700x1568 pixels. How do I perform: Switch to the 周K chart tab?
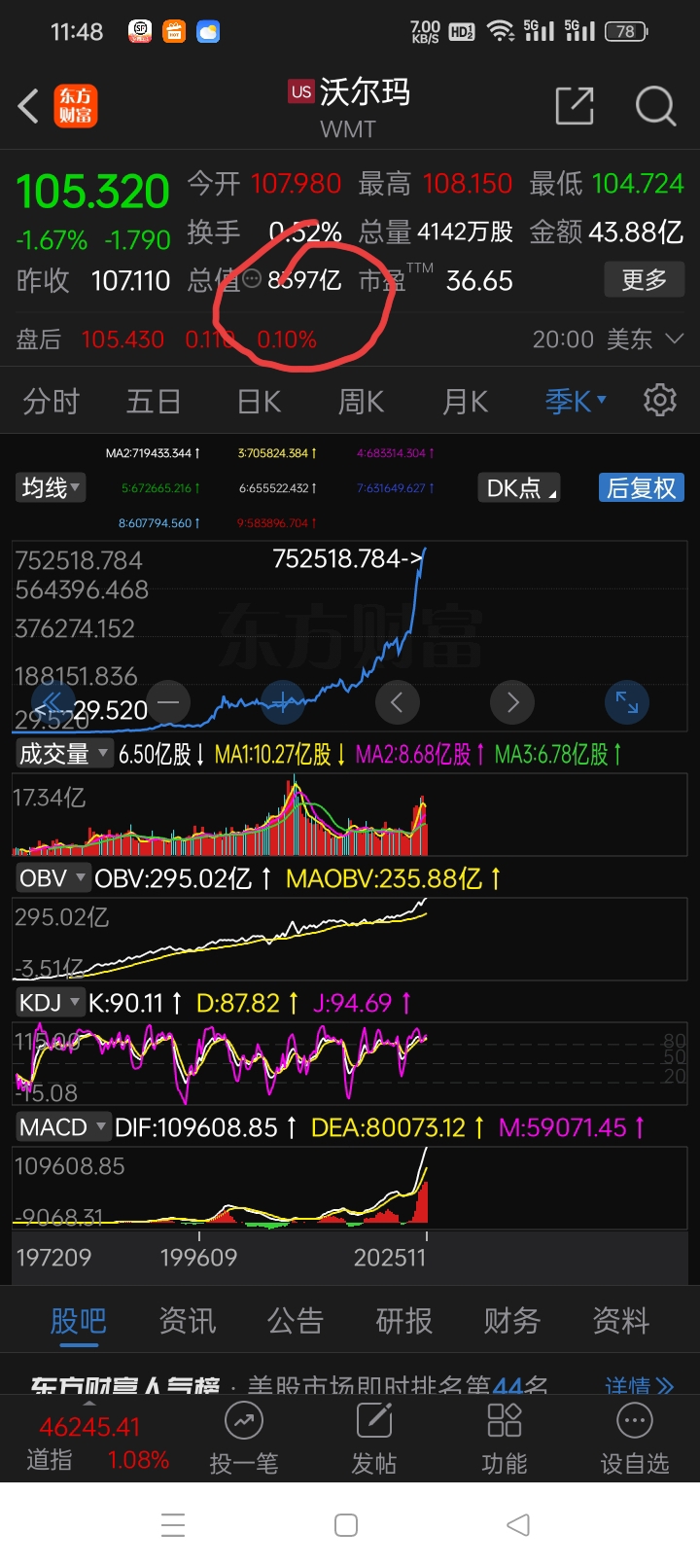tap(361, 401)
